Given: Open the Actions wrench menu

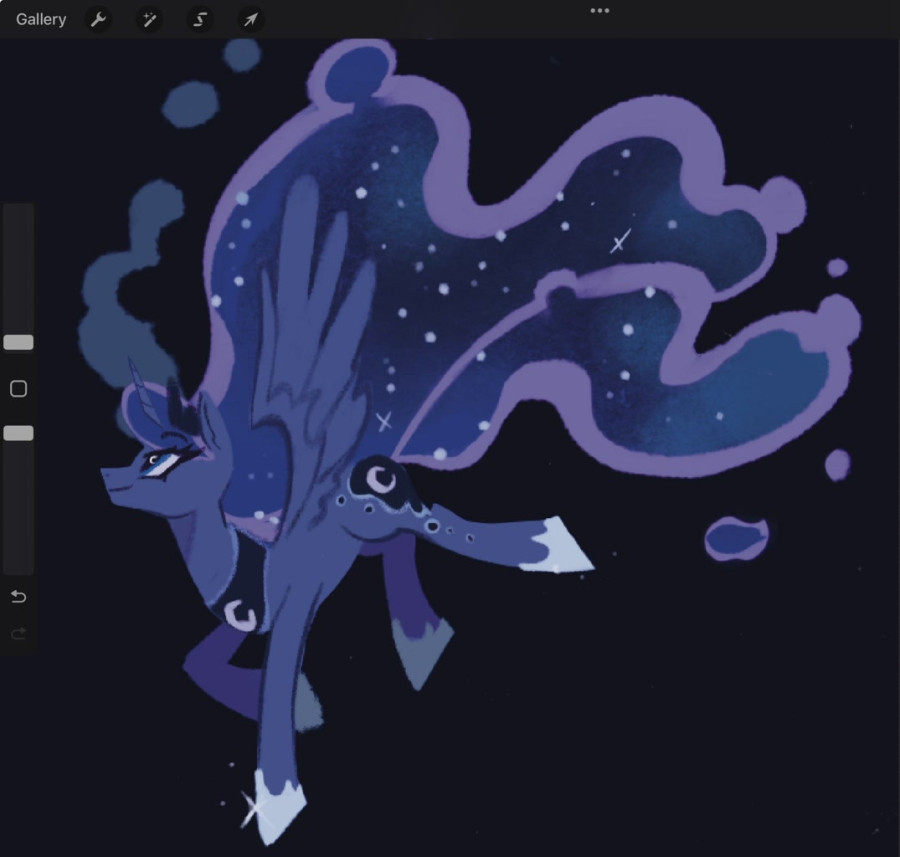Looking at the screenshot, I should [x=98, y=19].
